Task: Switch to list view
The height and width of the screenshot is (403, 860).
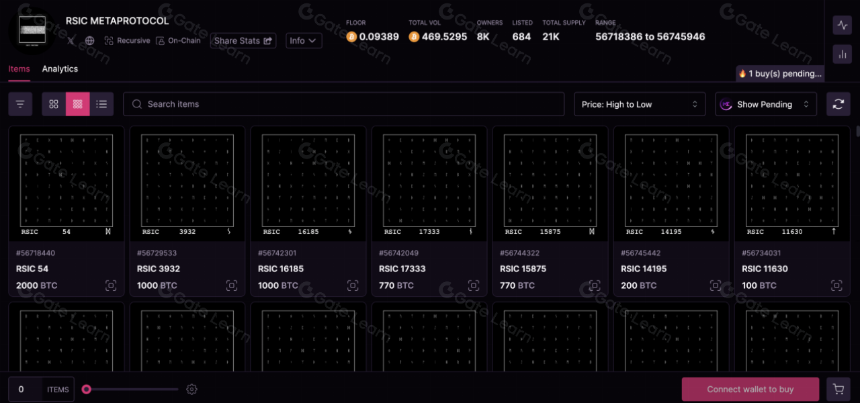Action: click(x=101, y=104)
